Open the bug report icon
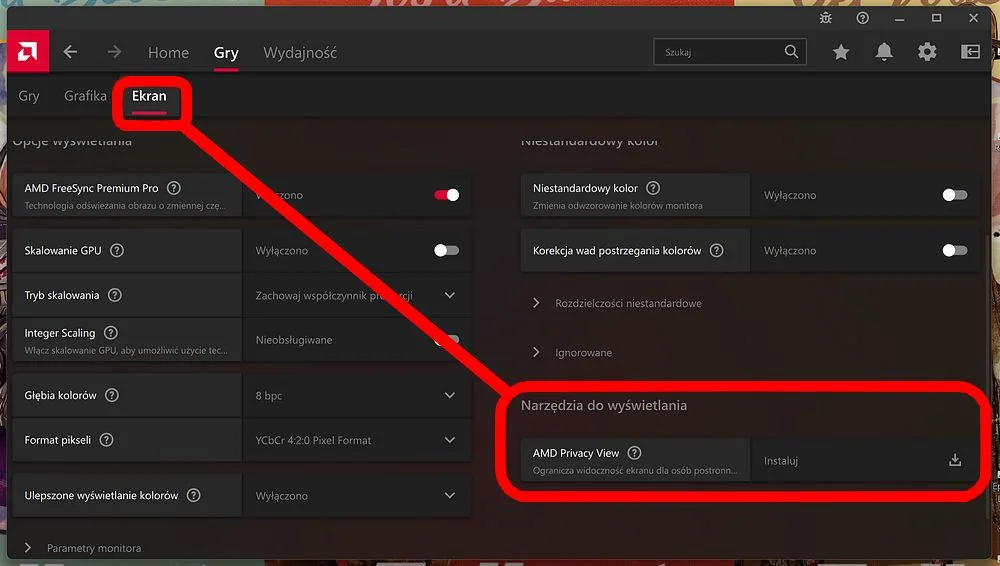 (826, 18)
